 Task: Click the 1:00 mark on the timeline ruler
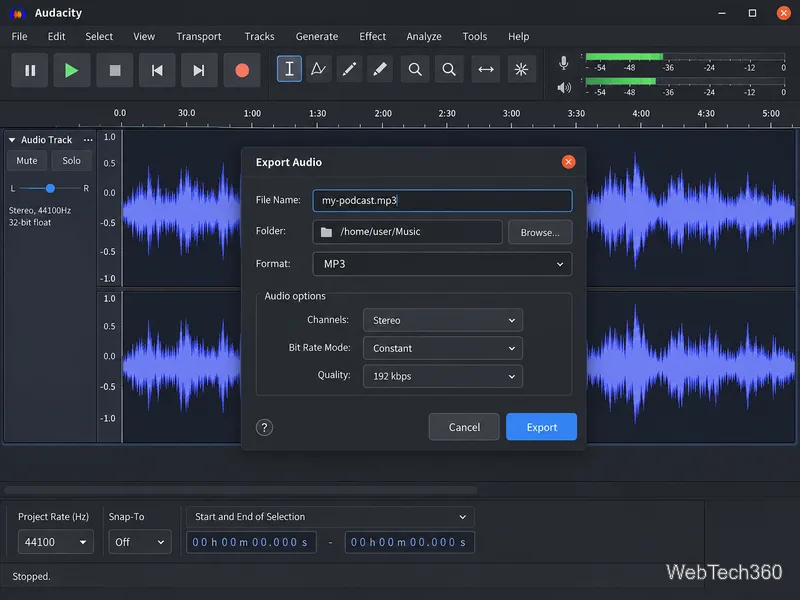tap(252, 114)
